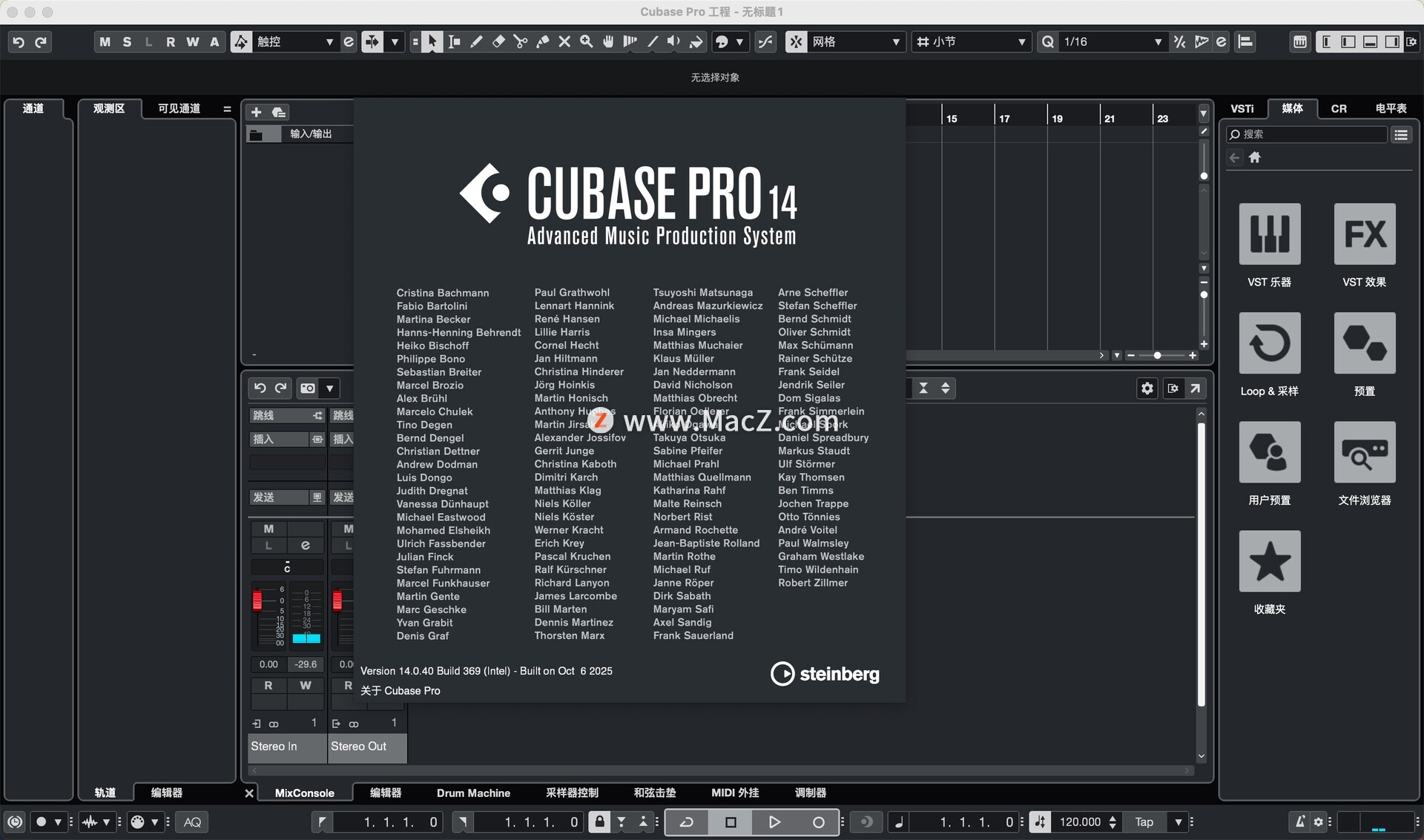
Task: Open the Loop & Samples tile
Action: (x=1269, y=343)
